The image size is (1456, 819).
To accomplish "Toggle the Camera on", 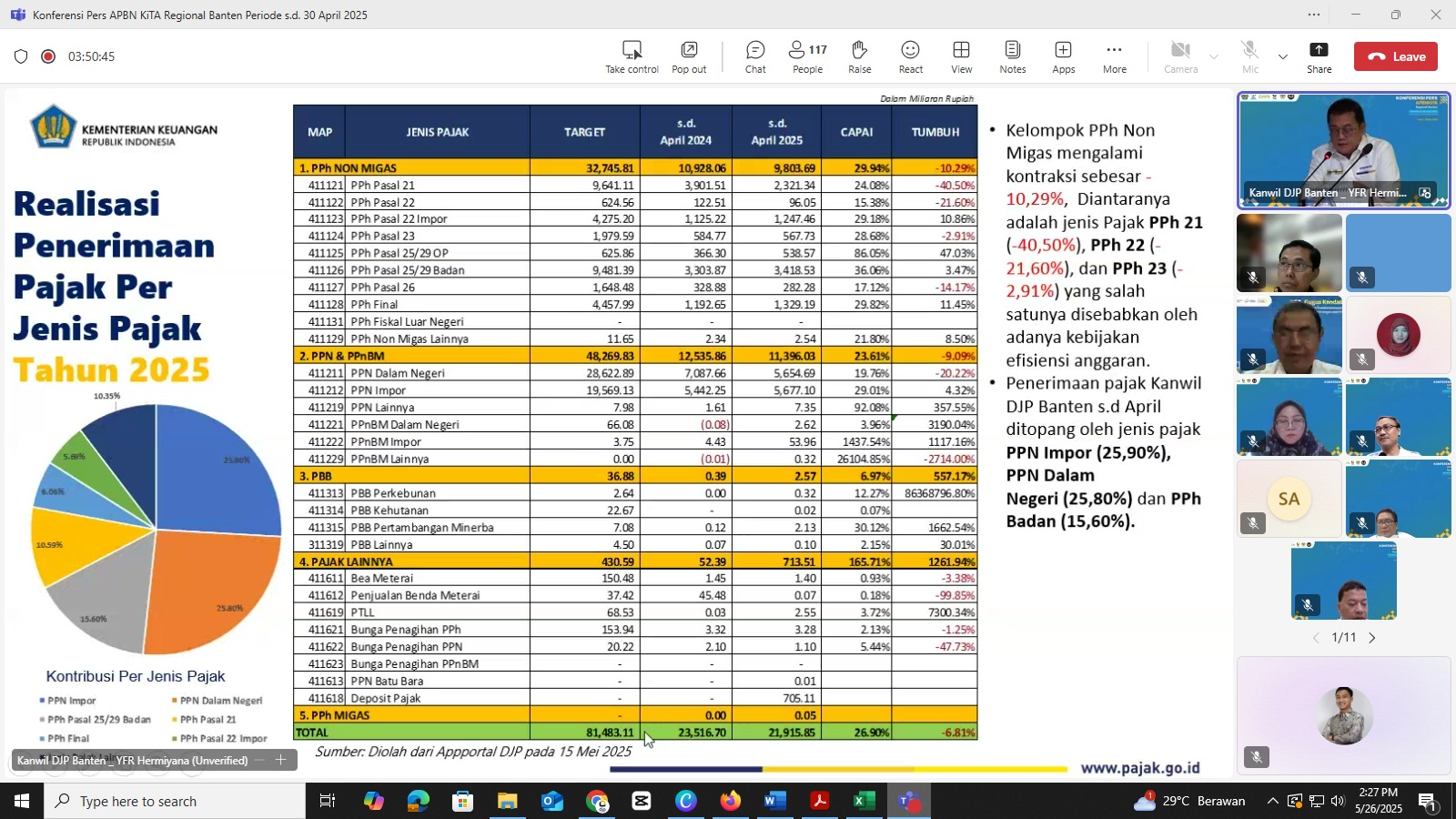I will pos(1180,56).
